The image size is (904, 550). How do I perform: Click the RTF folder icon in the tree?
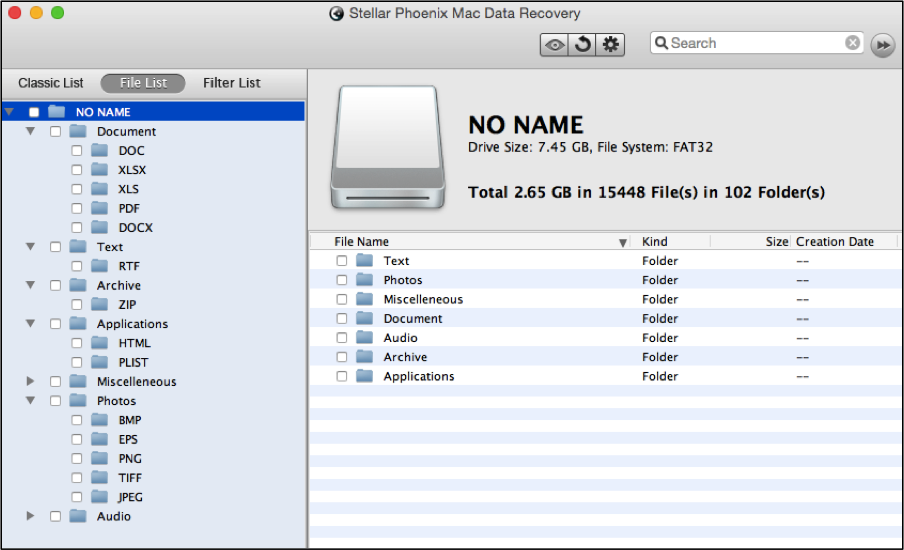click(100, 266)
